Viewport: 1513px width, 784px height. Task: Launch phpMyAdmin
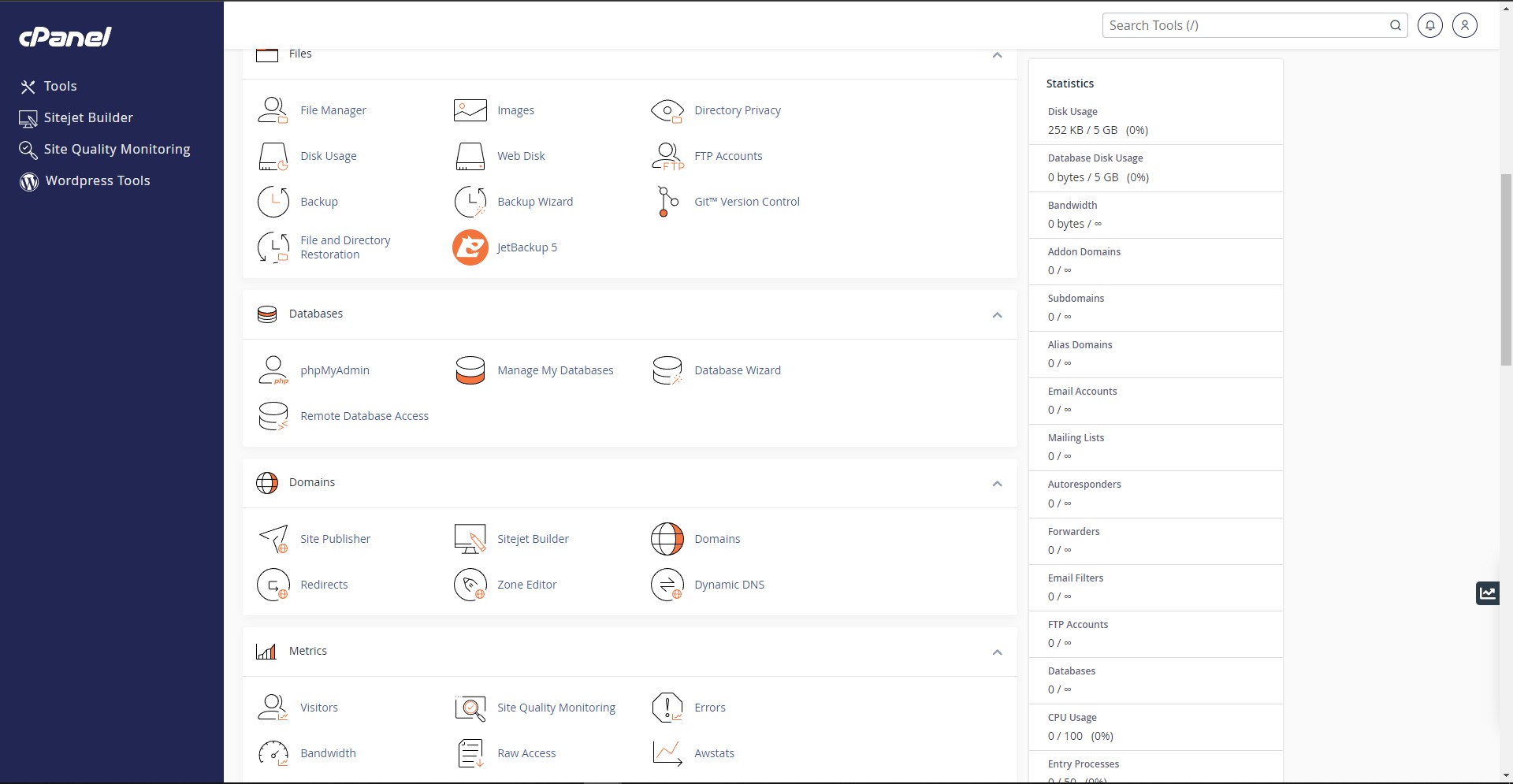tap(335, 370)
